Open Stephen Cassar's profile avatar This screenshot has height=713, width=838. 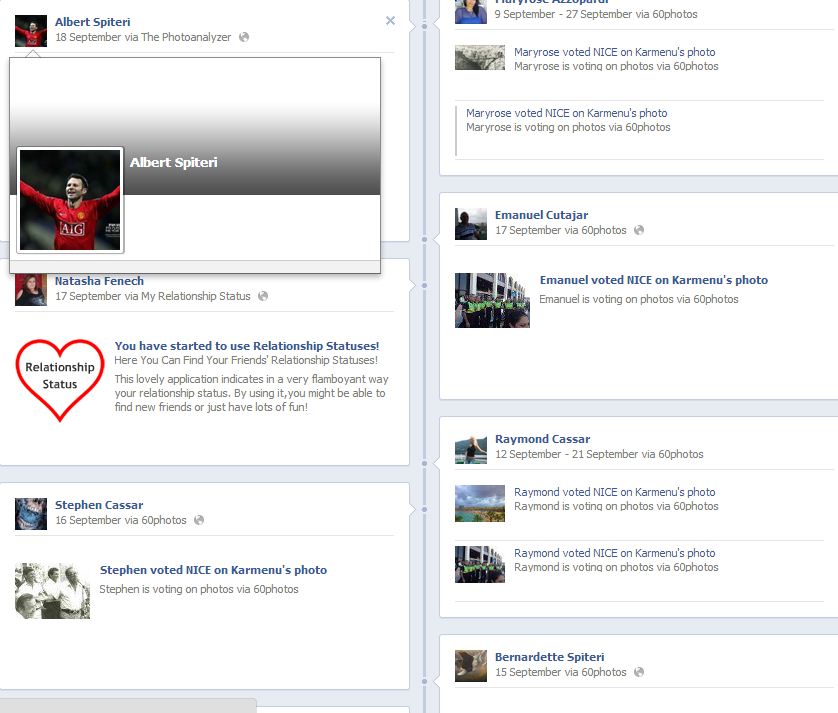click(x=31, y=514)
